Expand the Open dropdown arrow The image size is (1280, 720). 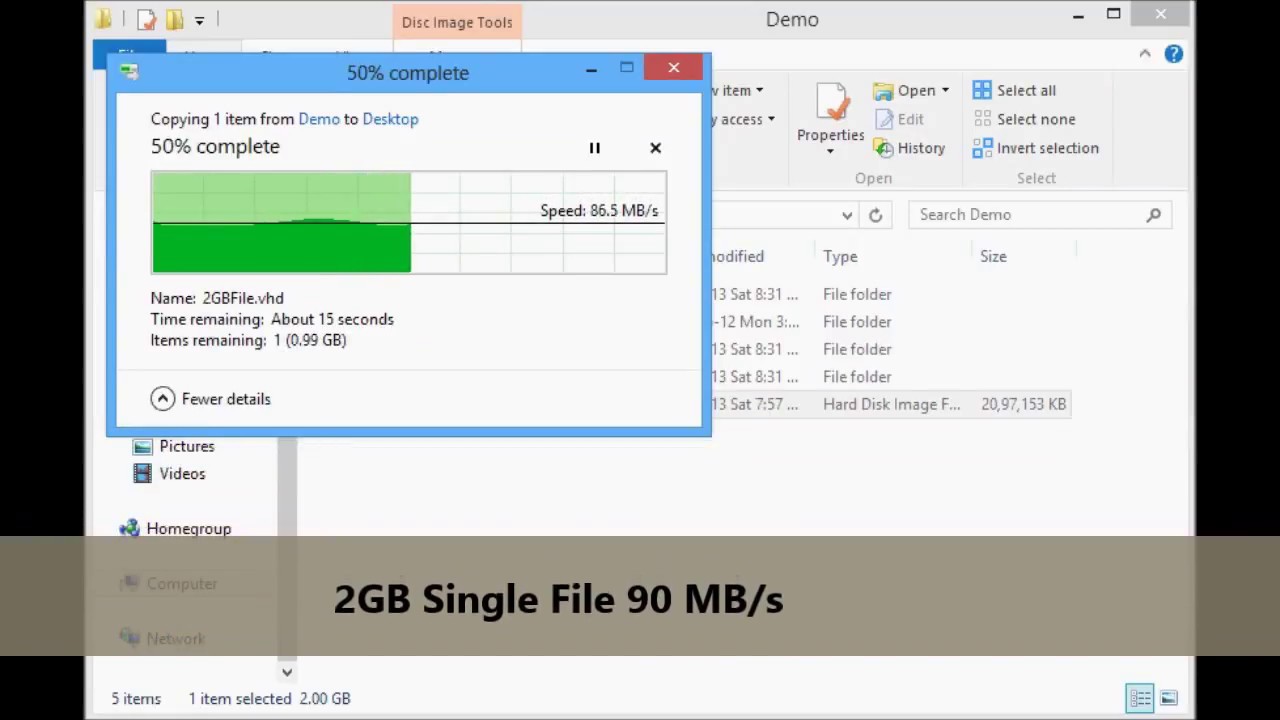point(945,90)
